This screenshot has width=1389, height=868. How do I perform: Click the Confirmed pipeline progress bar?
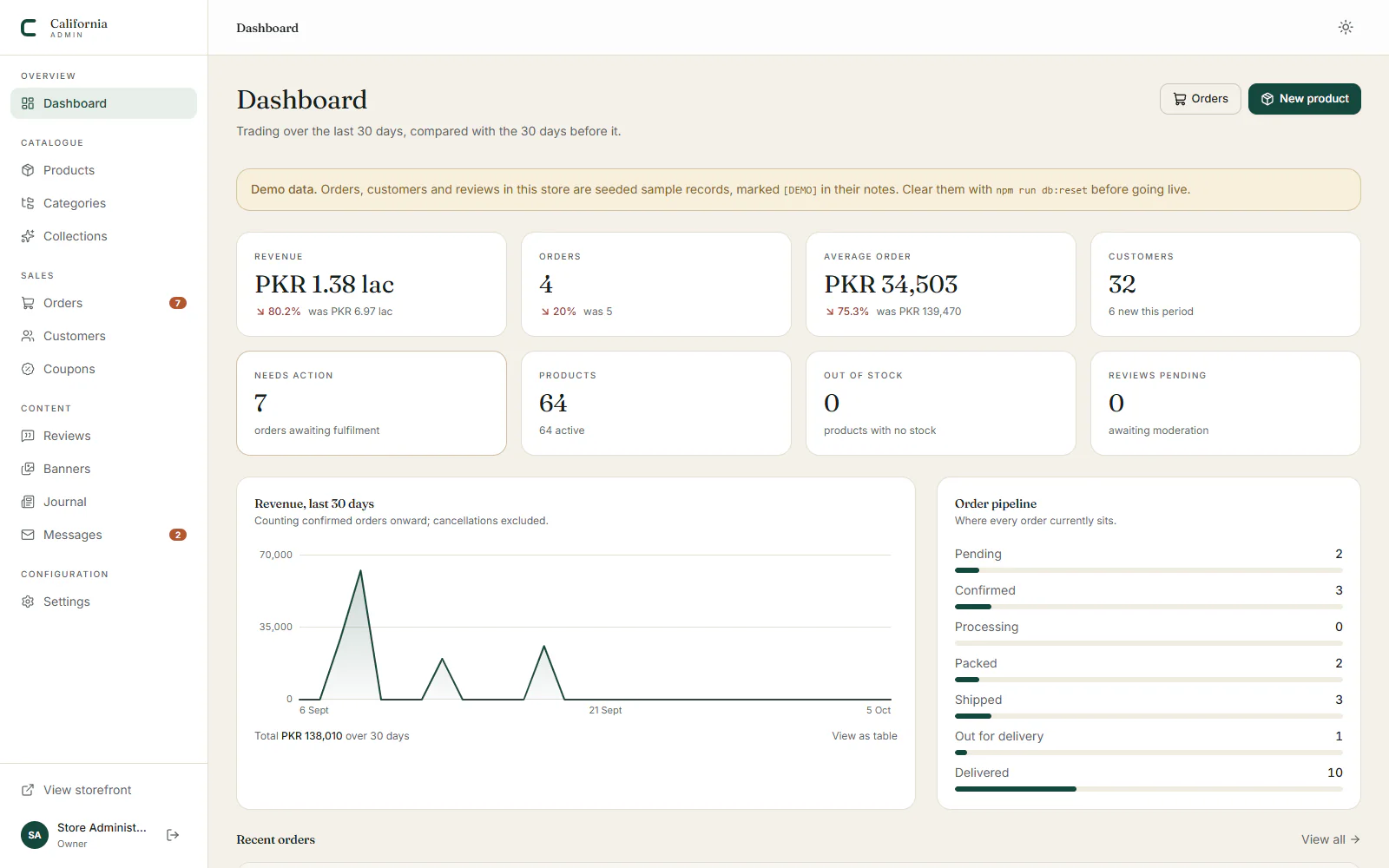(x=1149, y=607)
